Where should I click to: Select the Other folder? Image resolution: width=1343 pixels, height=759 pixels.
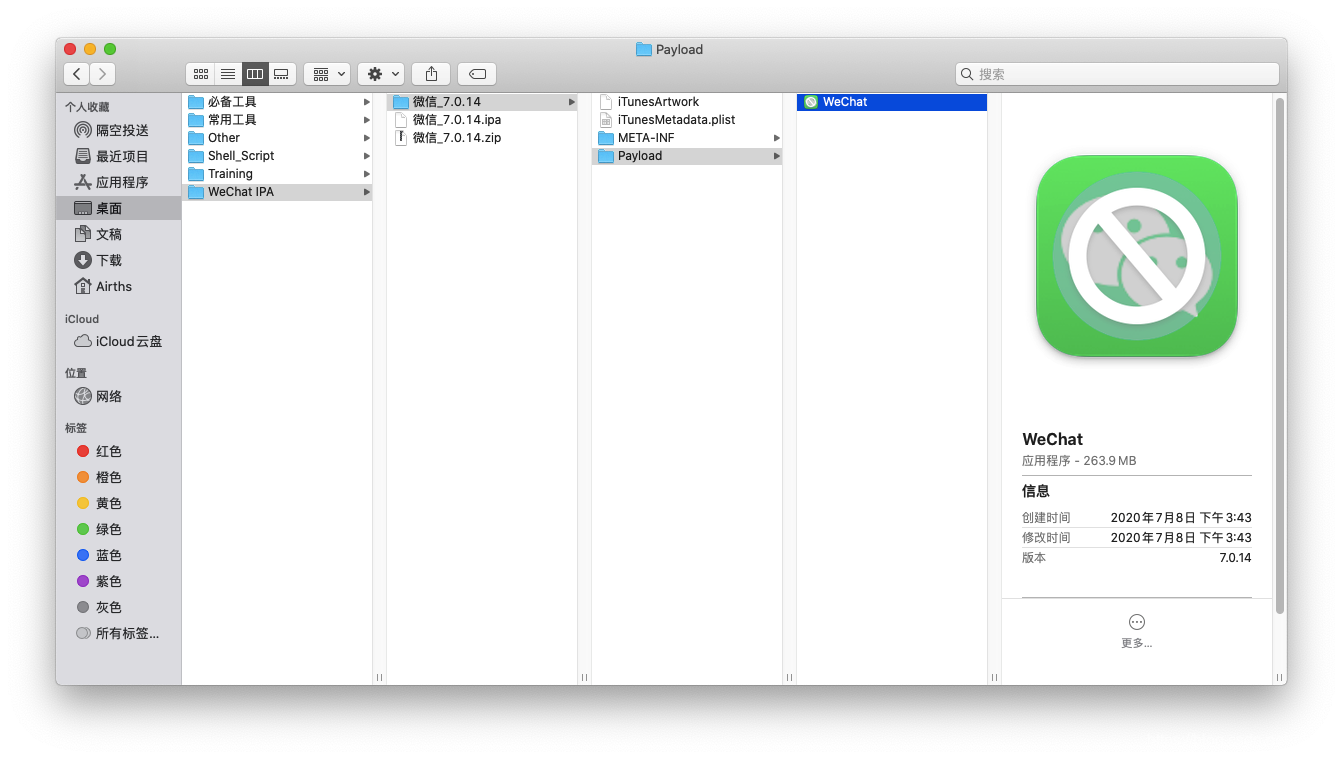point(277,138)
